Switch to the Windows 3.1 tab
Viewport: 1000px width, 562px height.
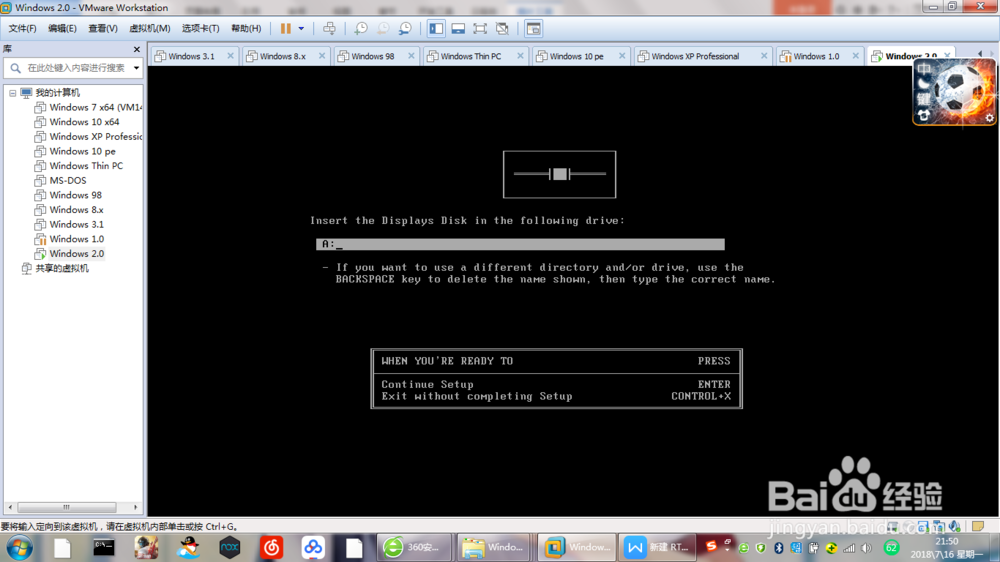[x=191, y=56]
